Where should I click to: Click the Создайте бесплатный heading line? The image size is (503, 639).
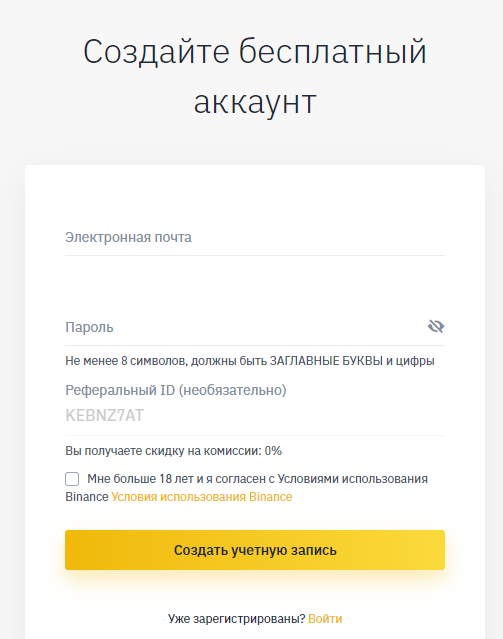[x=255, y=52]
